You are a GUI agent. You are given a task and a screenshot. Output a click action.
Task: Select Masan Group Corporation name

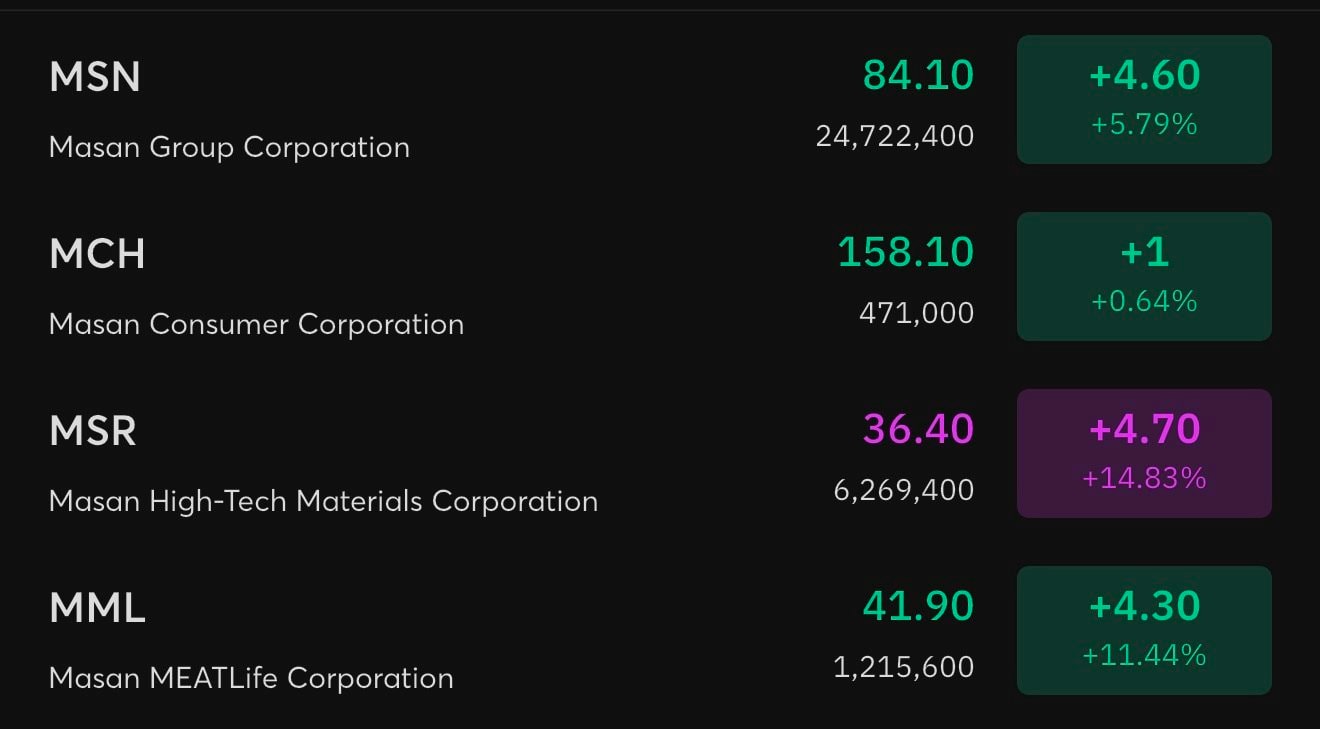pos(229,147)
